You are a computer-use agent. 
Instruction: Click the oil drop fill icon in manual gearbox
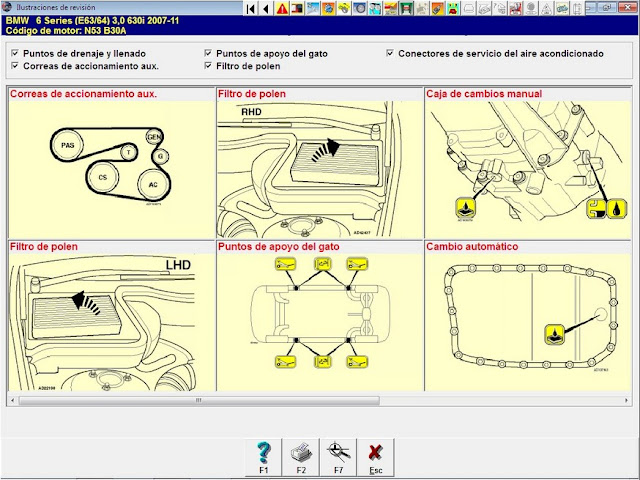coord(617,208)
